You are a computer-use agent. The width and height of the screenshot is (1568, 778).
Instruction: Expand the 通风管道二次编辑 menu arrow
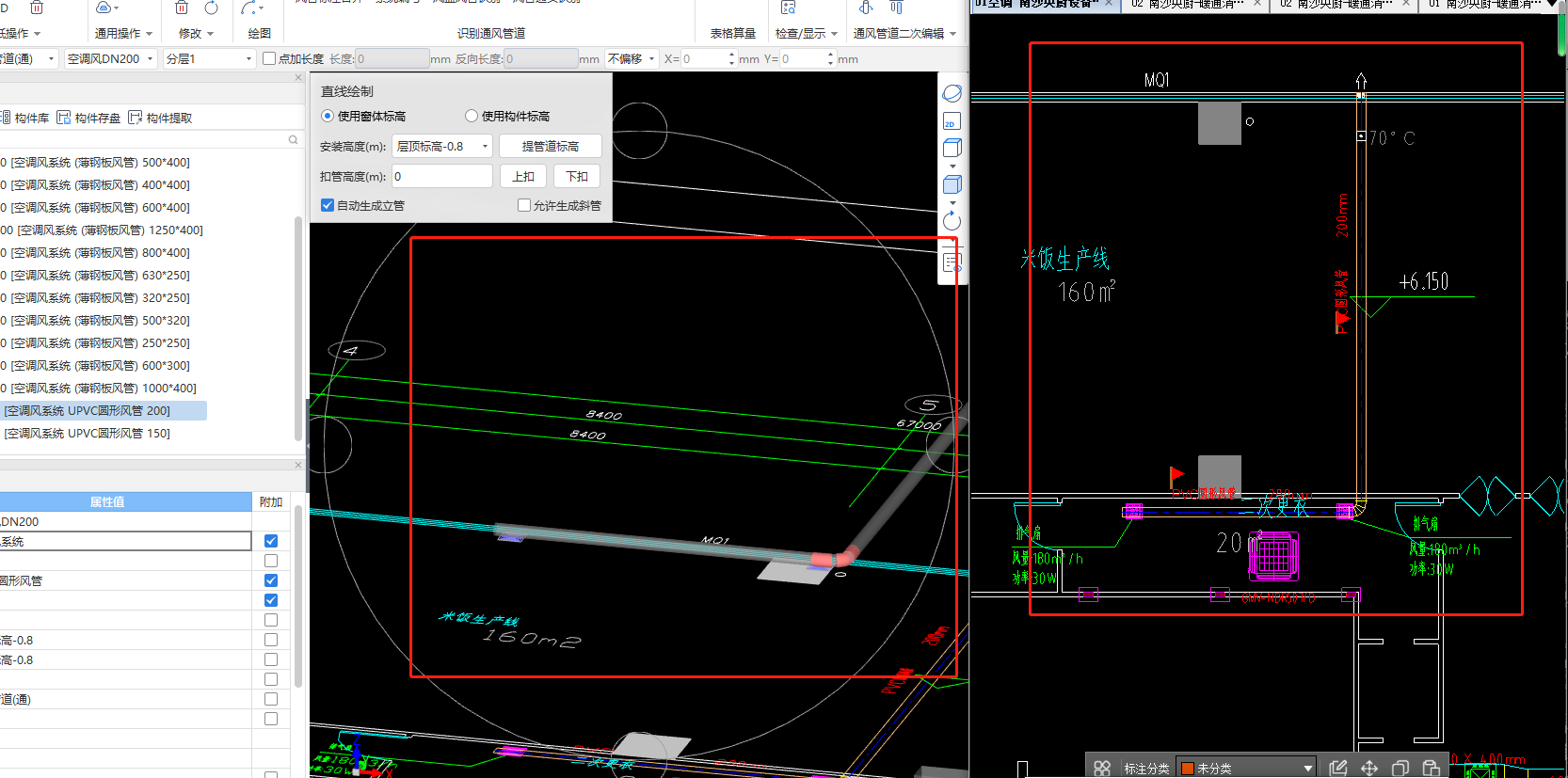[x=953, y=34]
